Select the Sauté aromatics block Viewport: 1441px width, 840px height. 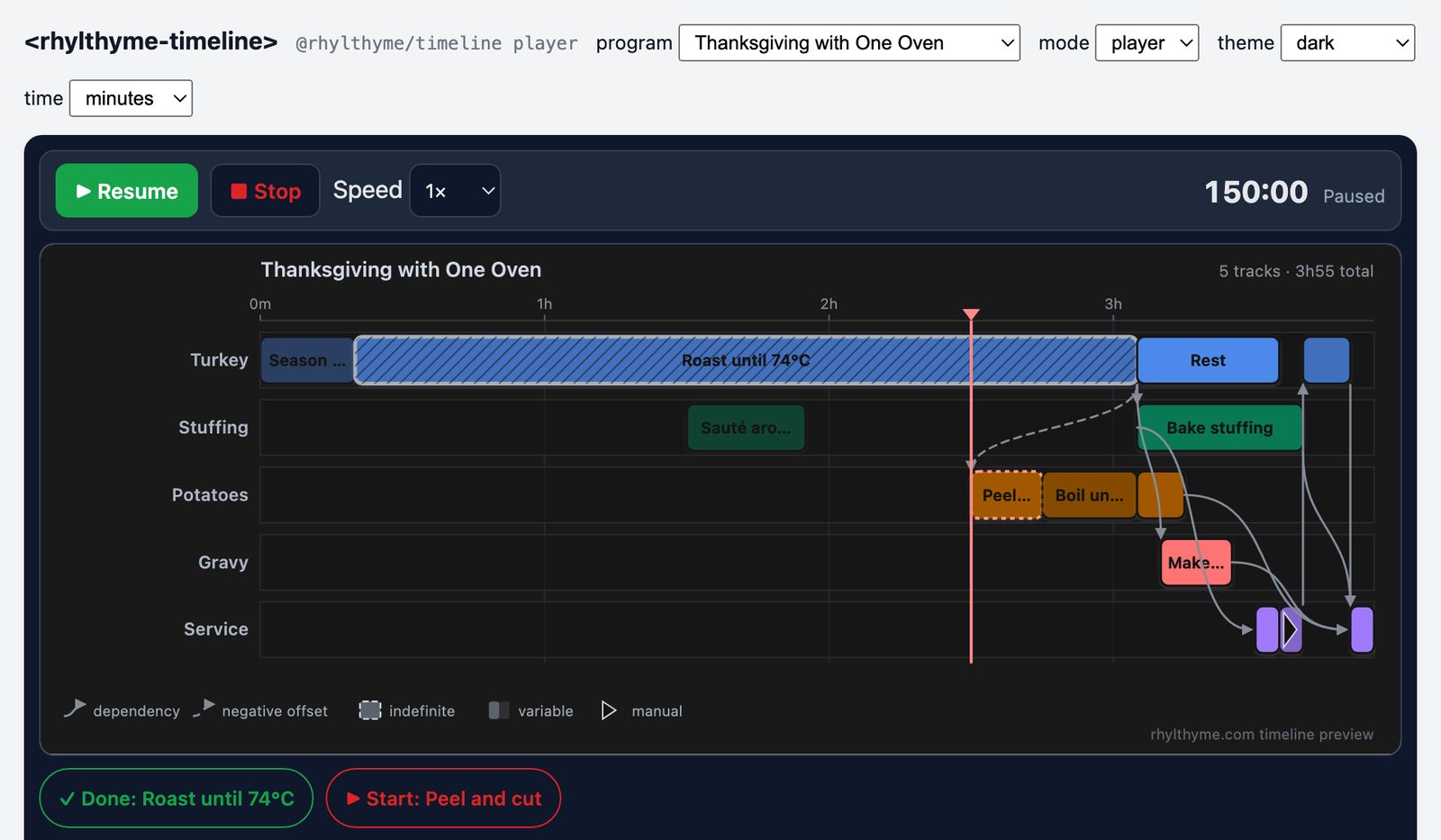pyautogui.click(x=746, y=428)
